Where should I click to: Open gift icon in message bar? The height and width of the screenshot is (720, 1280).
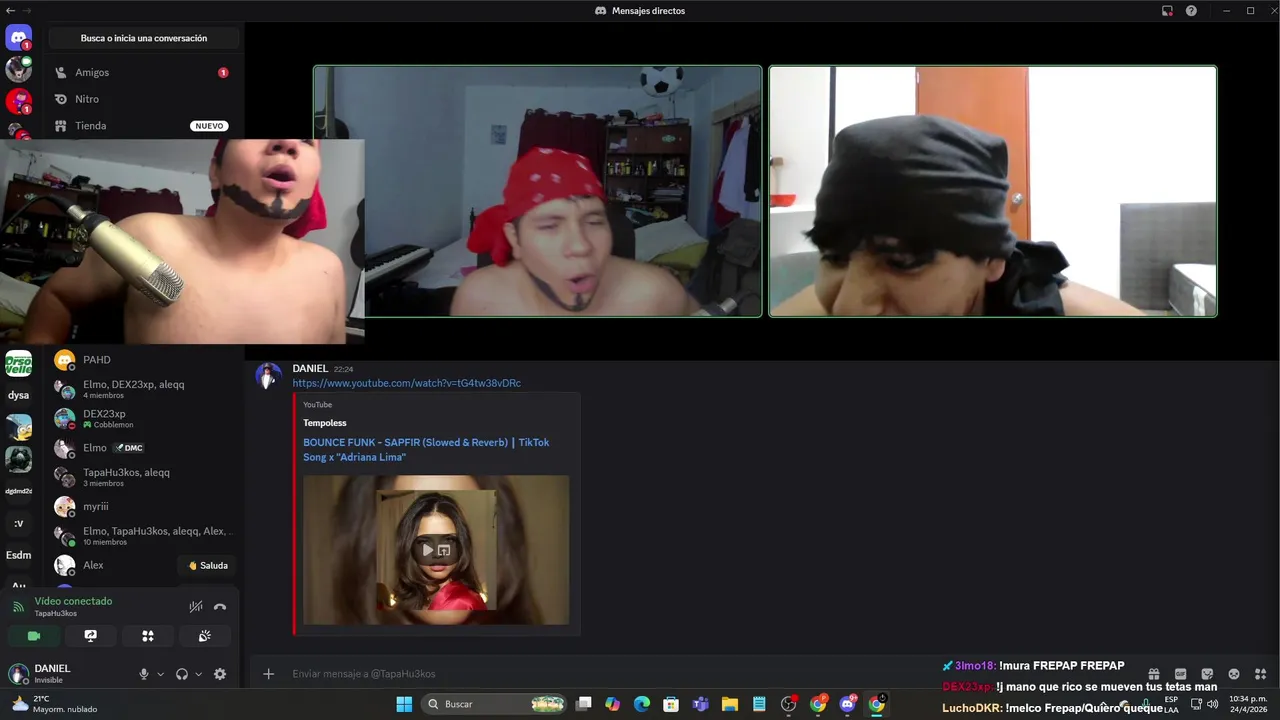(1153, 674)
